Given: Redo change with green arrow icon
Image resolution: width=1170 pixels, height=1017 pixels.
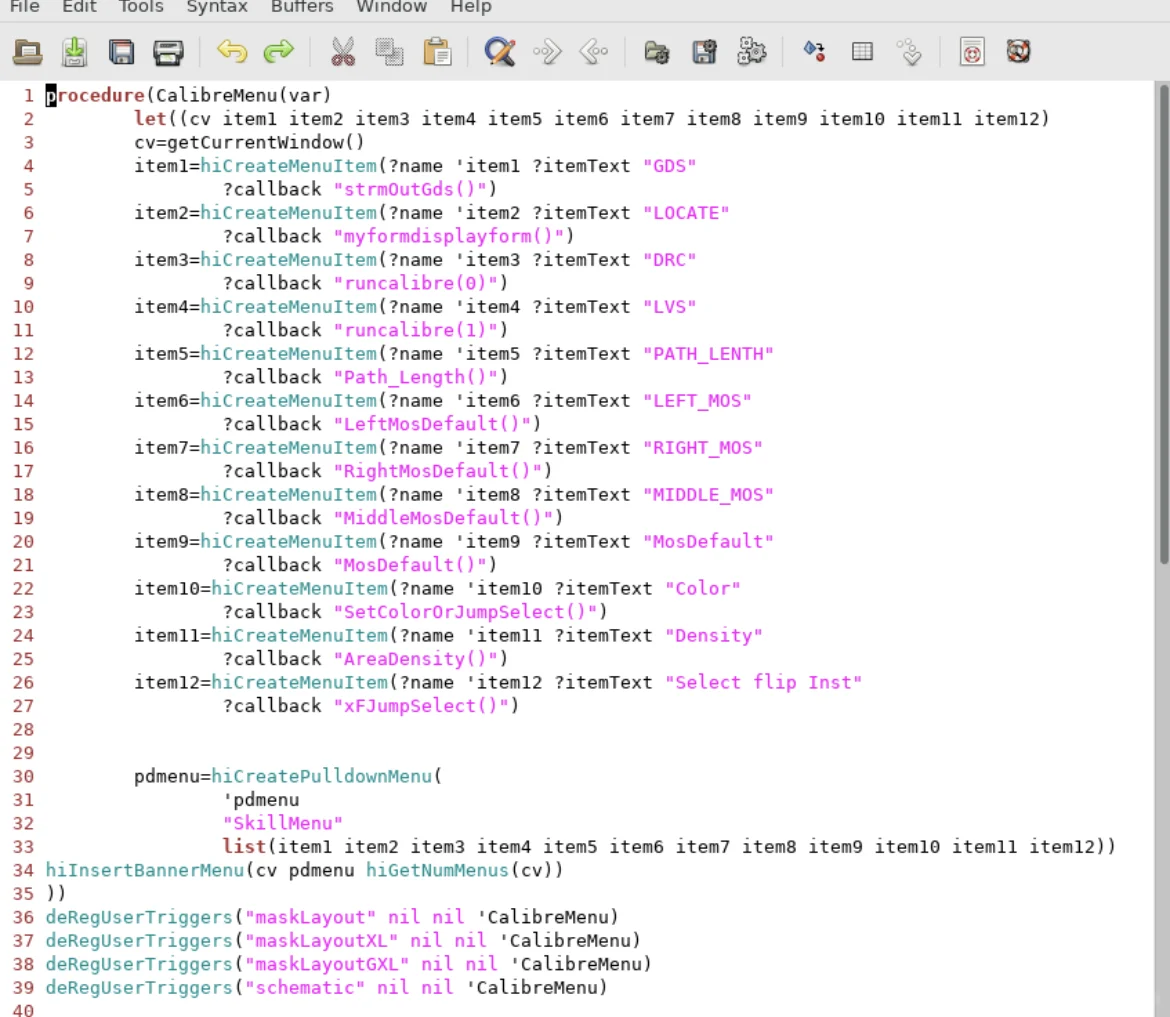Looking at the screenshot, I should [x=278, y=51].
